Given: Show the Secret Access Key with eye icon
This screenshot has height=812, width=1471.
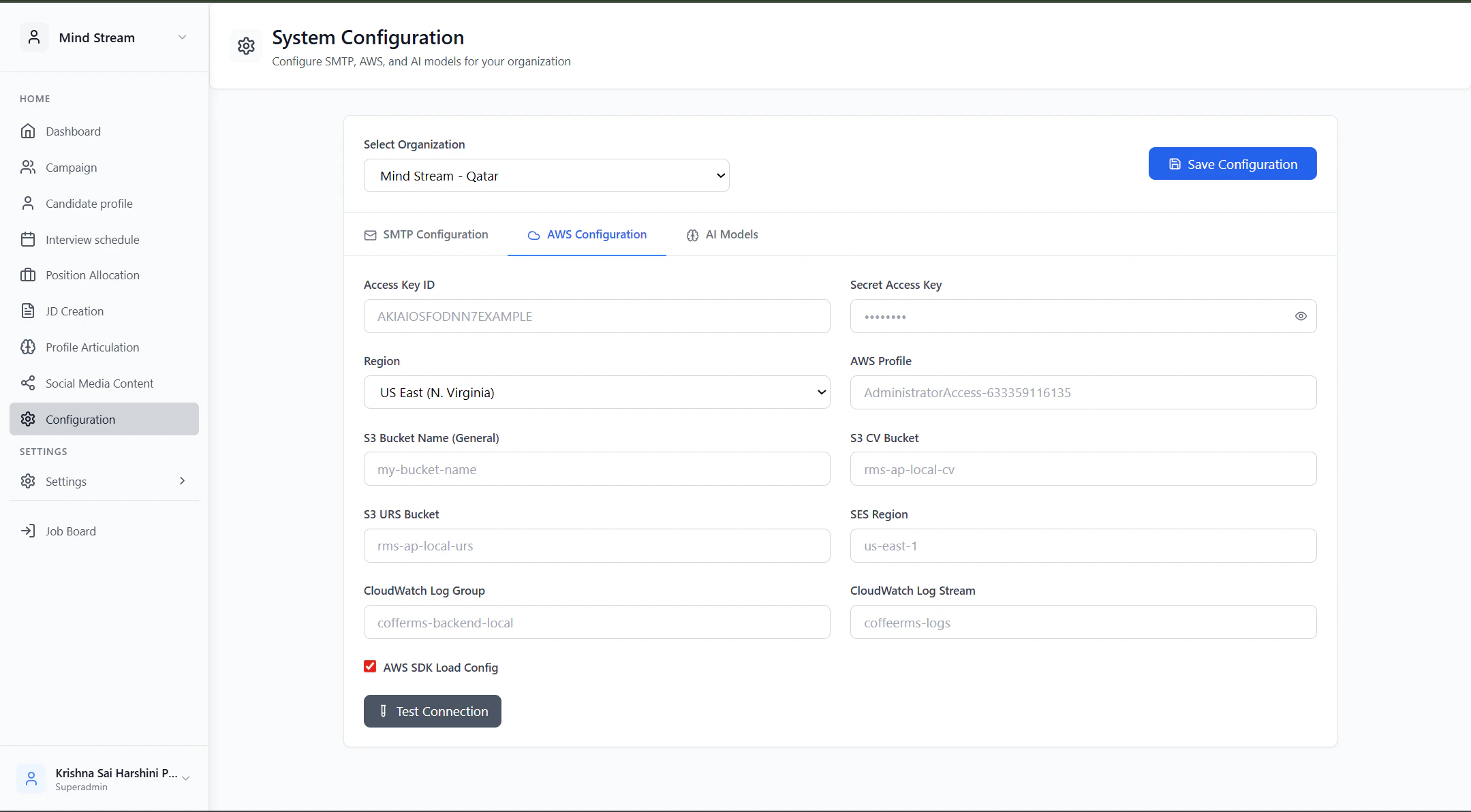Looking at the screenshot, I should (1301, 316).
